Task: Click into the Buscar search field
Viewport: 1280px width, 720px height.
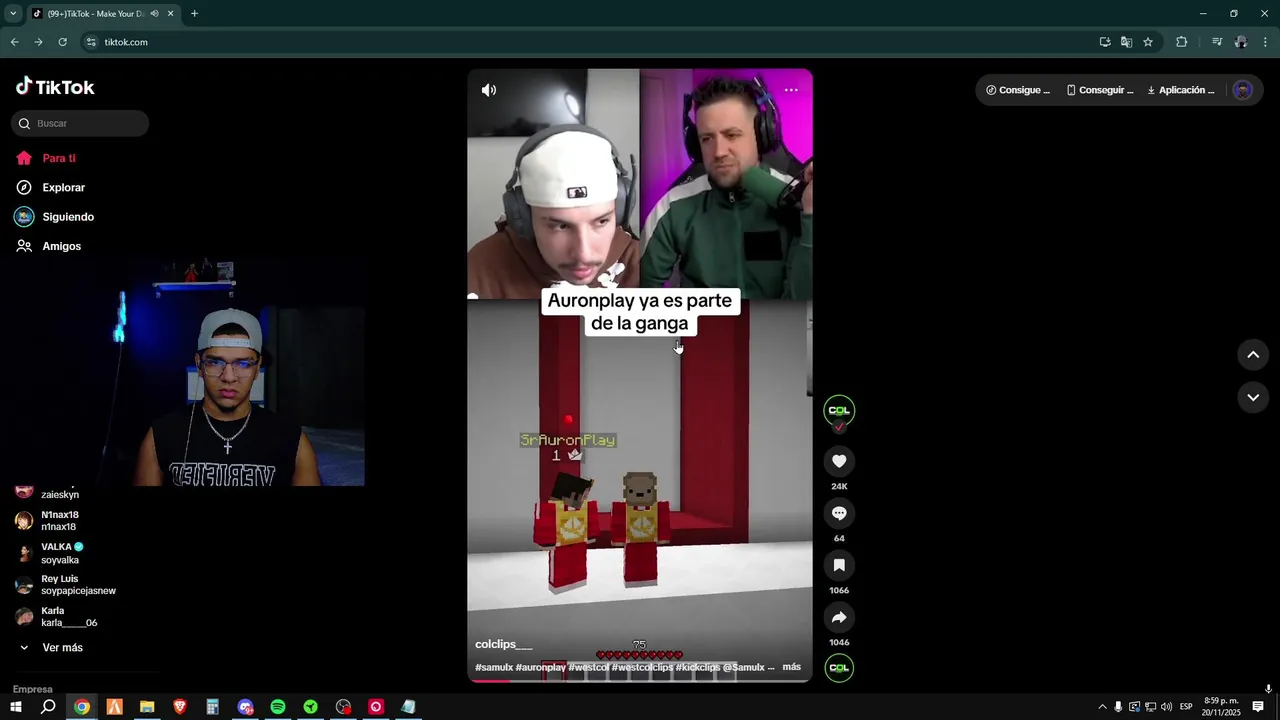Action: 80,123
